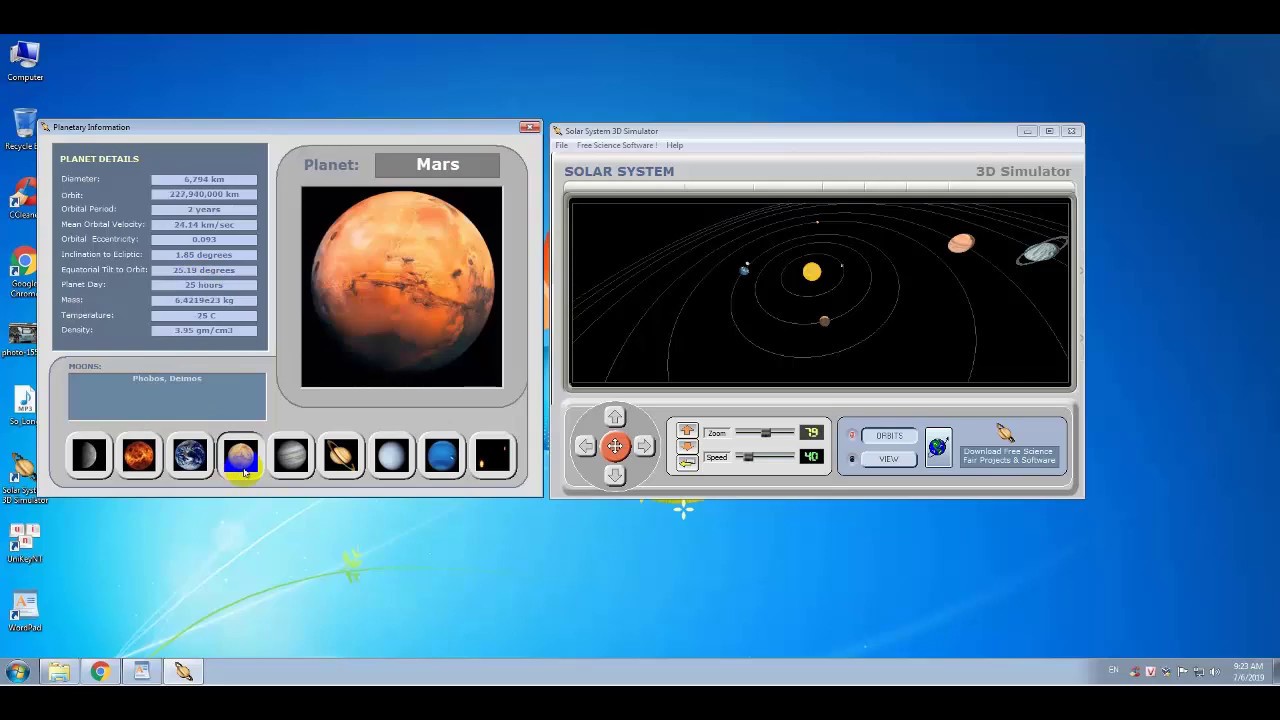Click the Zoom value display 79
Image resolution: width=1280 pixels, height=720 pixels.
810,433
